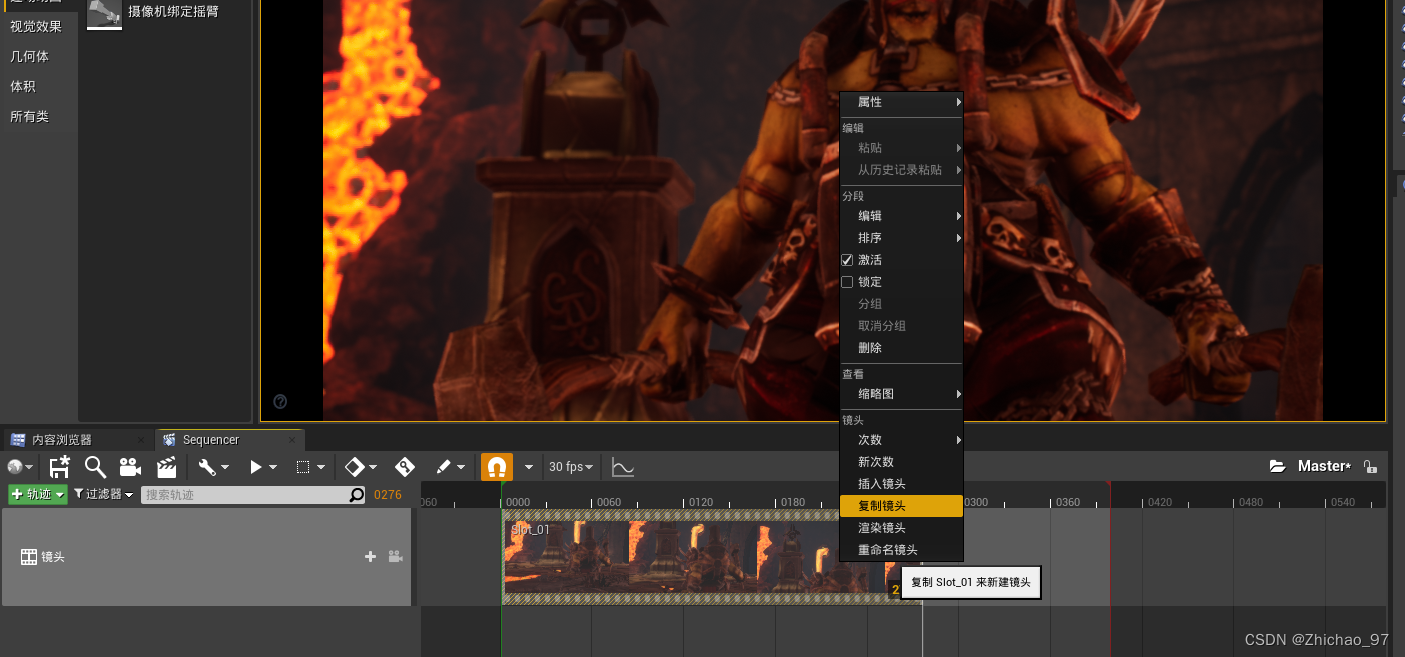Select the 几何体 category

(29, 57)
